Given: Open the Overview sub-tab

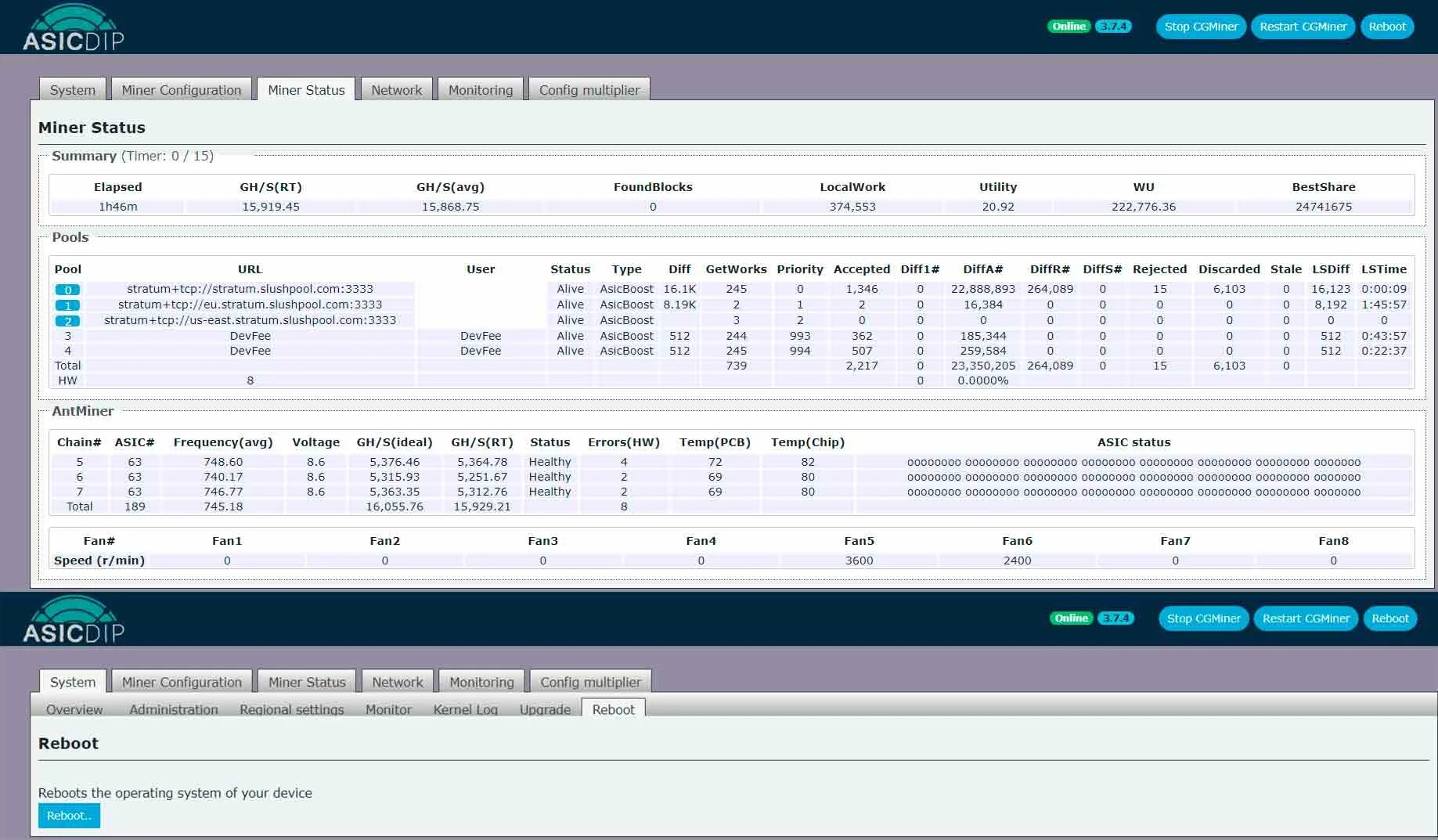Looking at the screenshot, I should 74,709.
